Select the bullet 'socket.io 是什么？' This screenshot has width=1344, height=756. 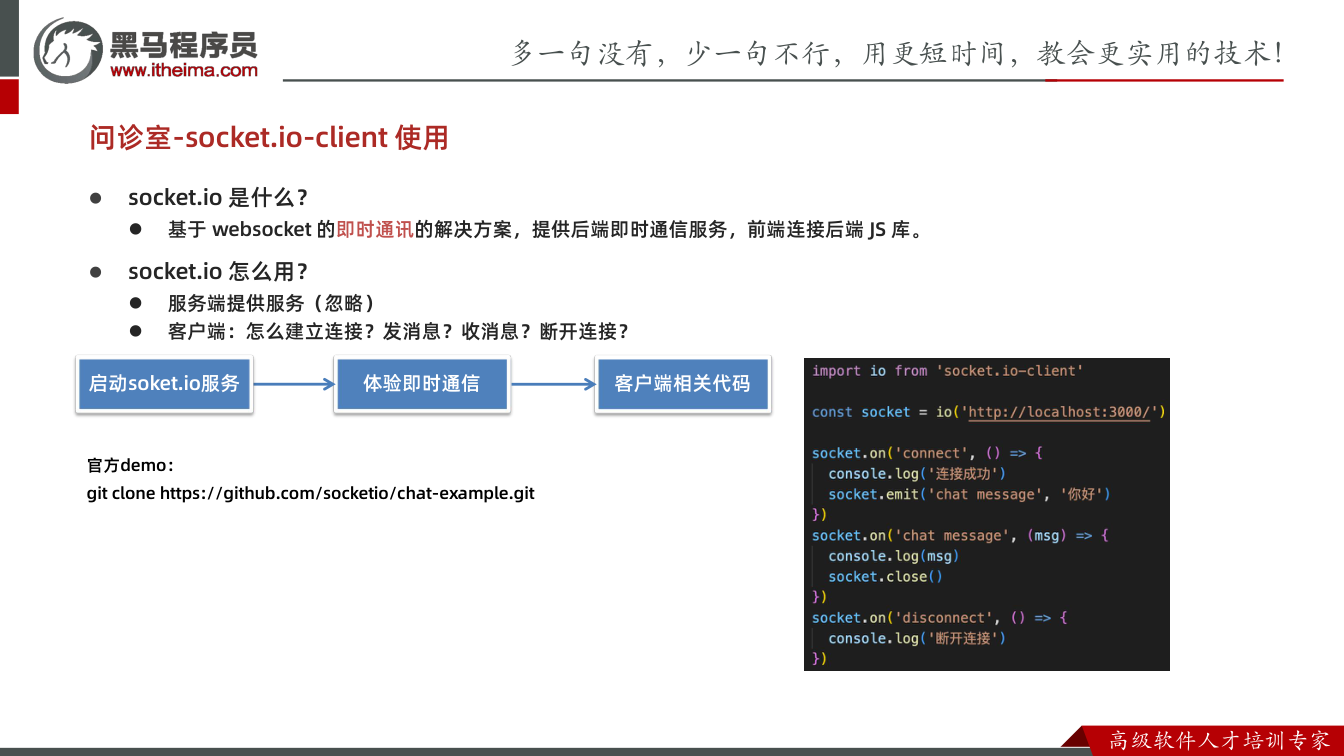pyautogui.click(x=218, y=197)
